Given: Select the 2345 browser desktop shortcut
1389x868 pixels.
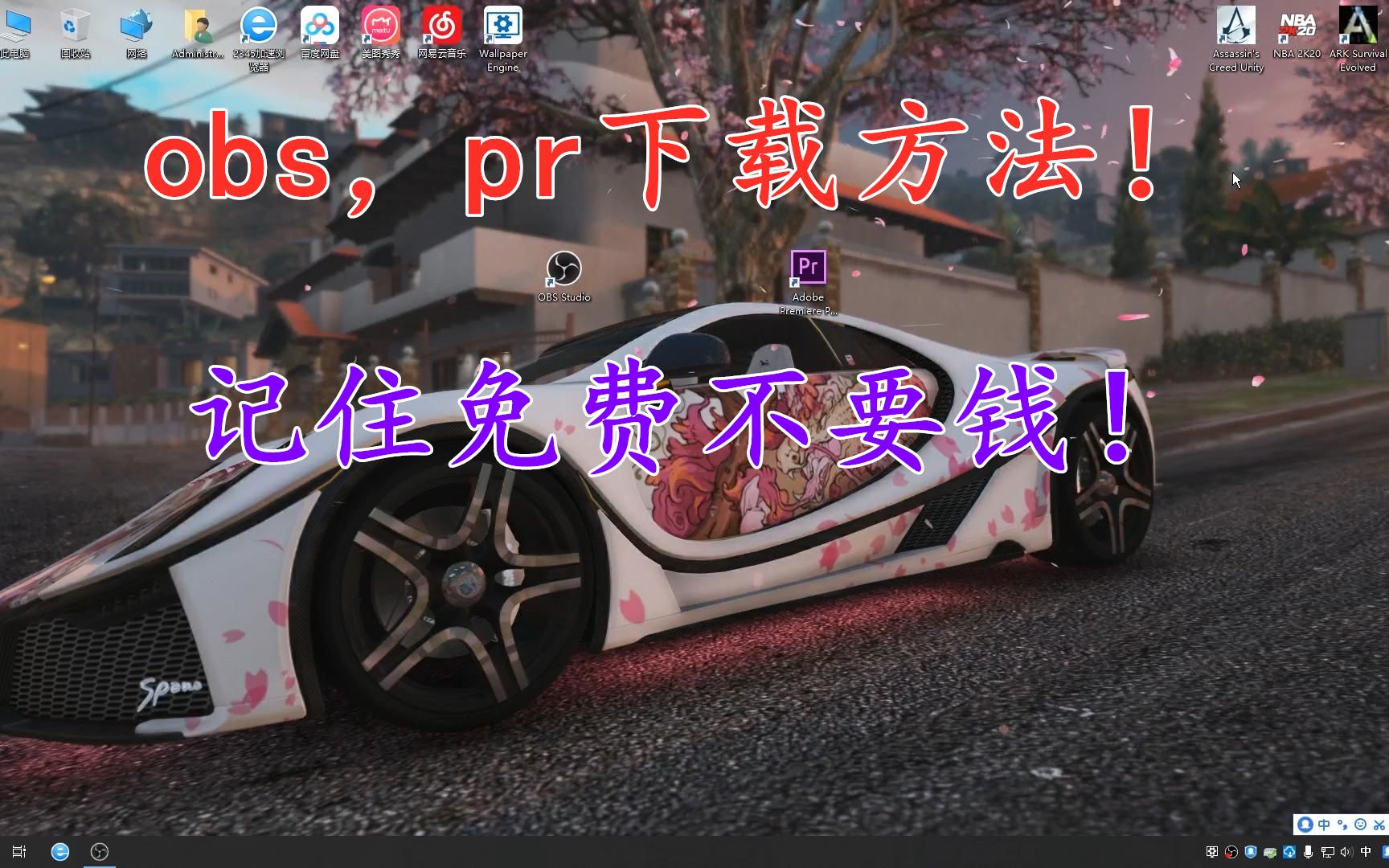Looking at the screenshot, I should pos(259,39).
